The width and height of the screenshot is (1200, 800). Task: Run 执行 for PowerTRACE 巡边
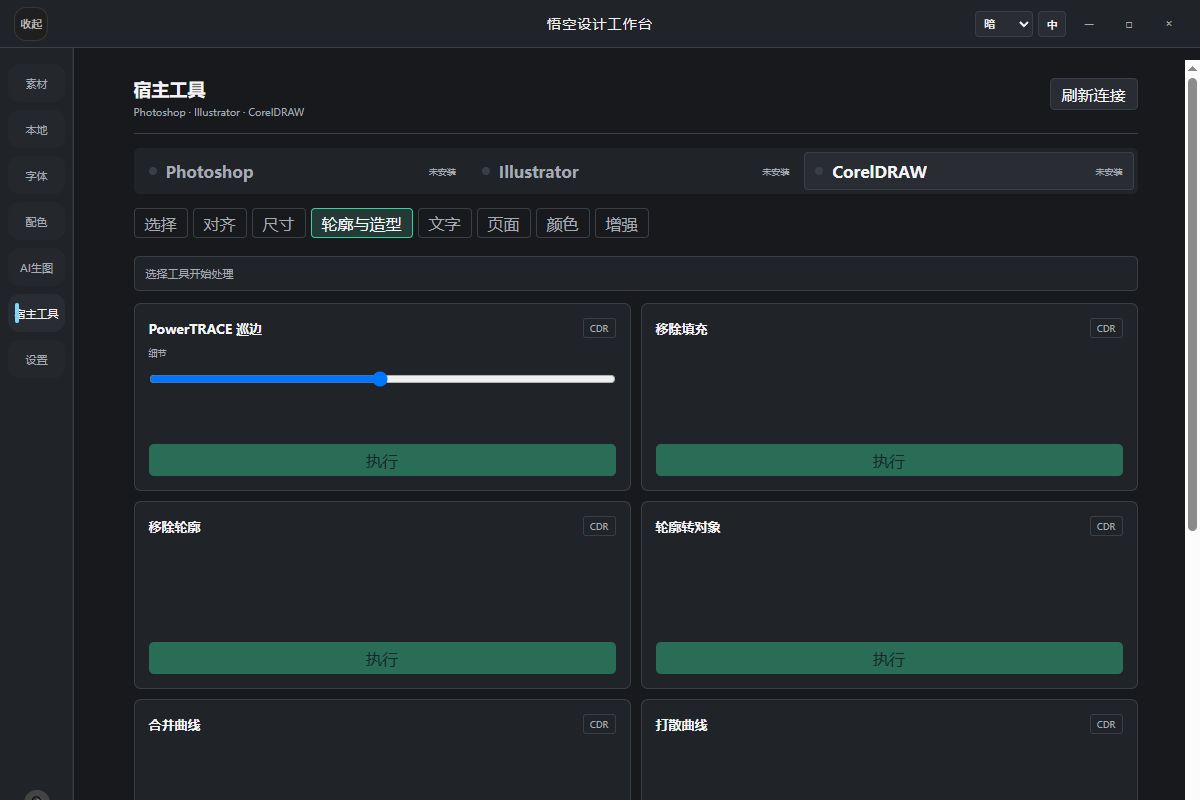pos(382,460)
